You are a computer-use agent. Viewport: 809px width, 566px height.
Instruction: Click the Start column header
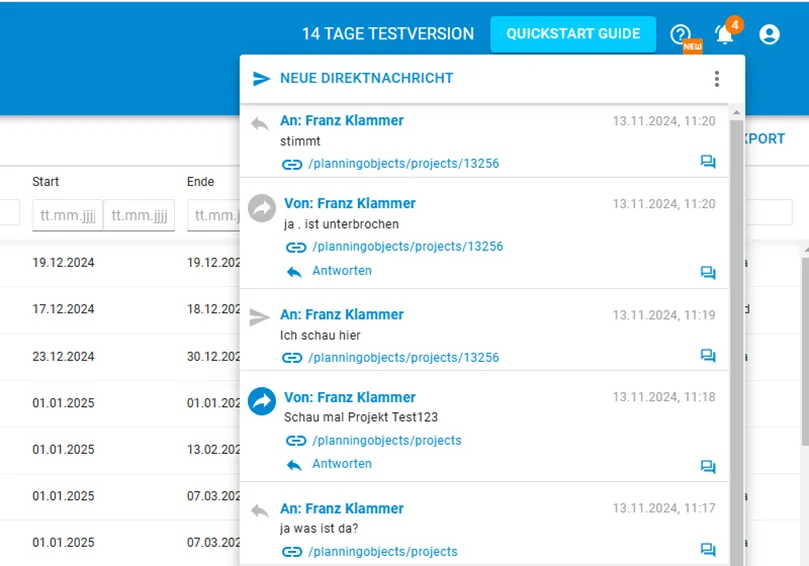pos(45,182)
